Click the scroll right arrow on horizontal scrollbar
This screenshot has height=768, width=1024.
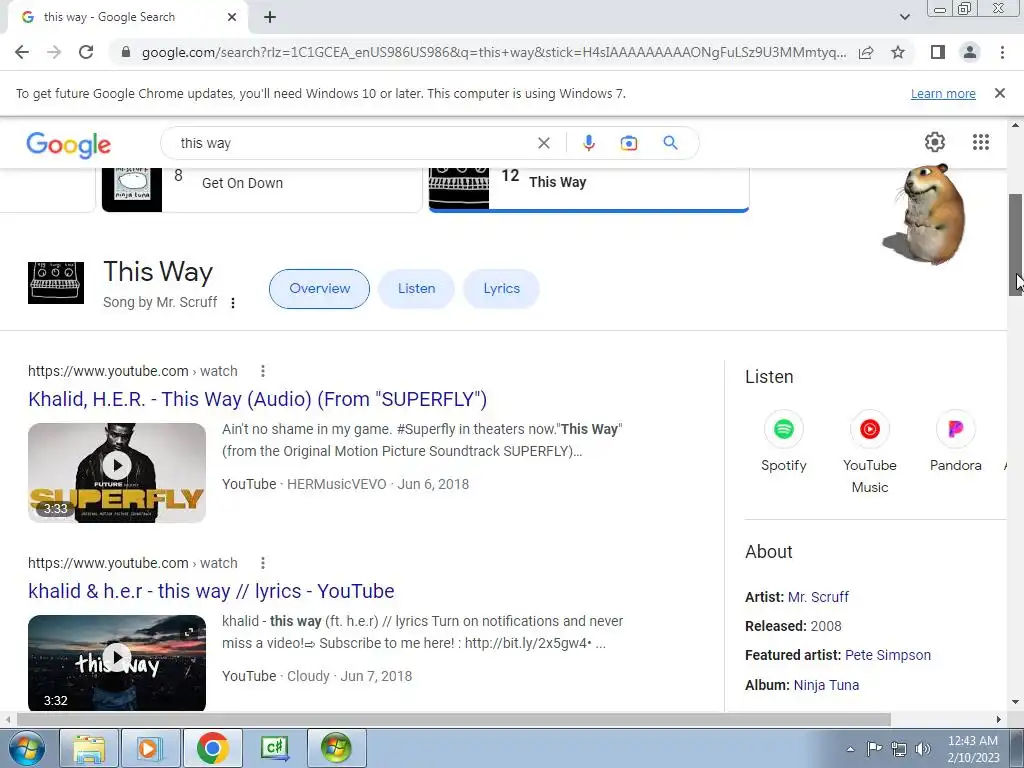point(998,719)
